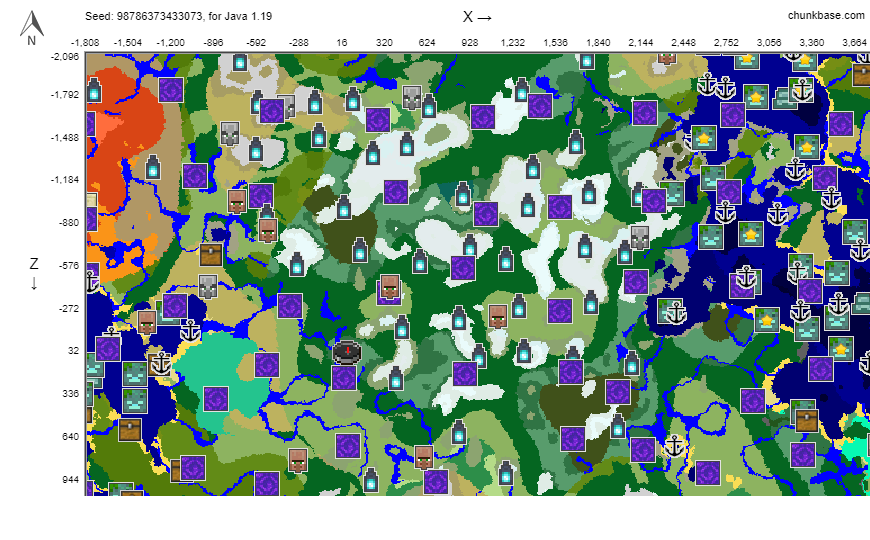Screen dimensions: 870x540
Task: Click pillager outpost near X 2140, Z -790
Action: [640, 238]
